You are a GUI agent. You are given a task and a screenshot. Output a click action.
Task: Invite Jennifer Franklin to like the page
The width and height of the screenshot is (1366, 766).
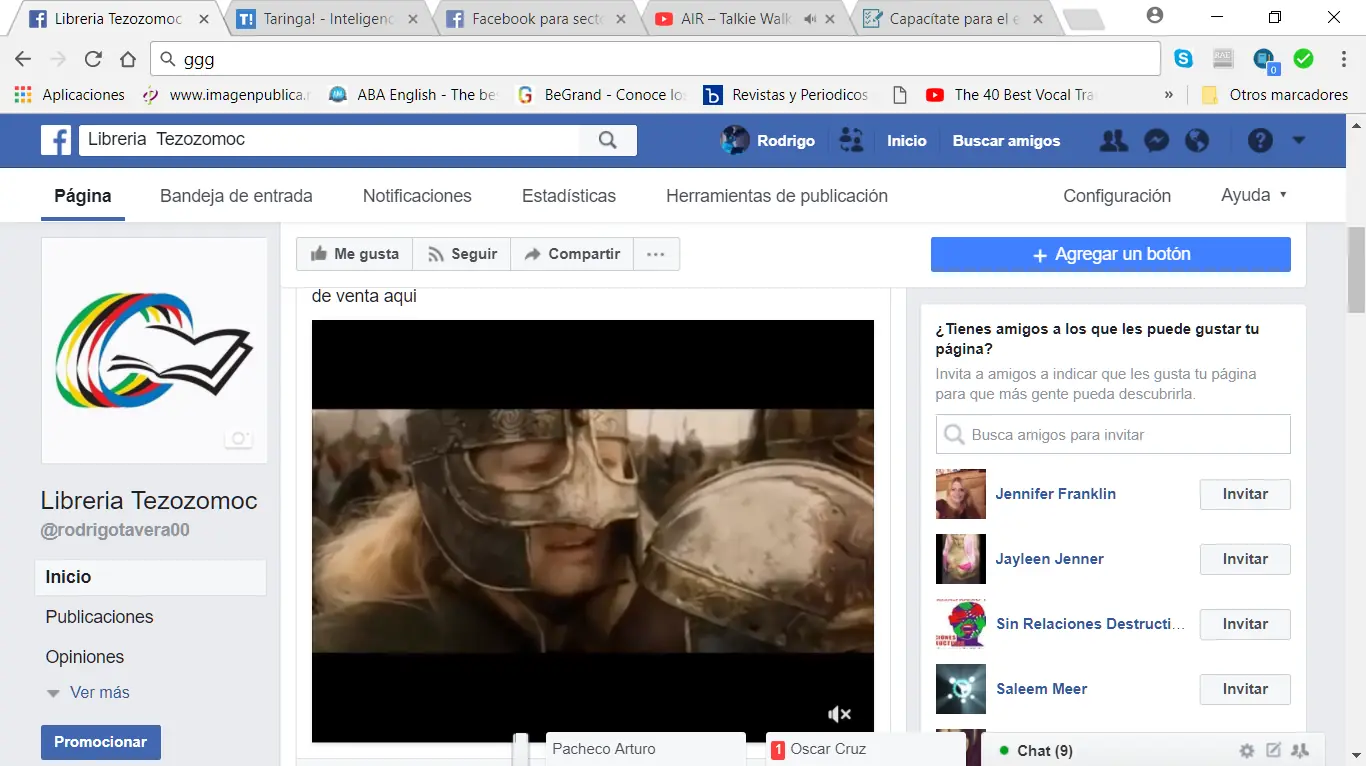(x=1245, y=494)
